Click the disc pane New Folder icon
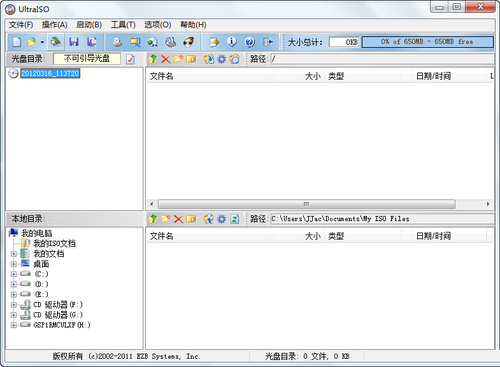 pos(178,59)
